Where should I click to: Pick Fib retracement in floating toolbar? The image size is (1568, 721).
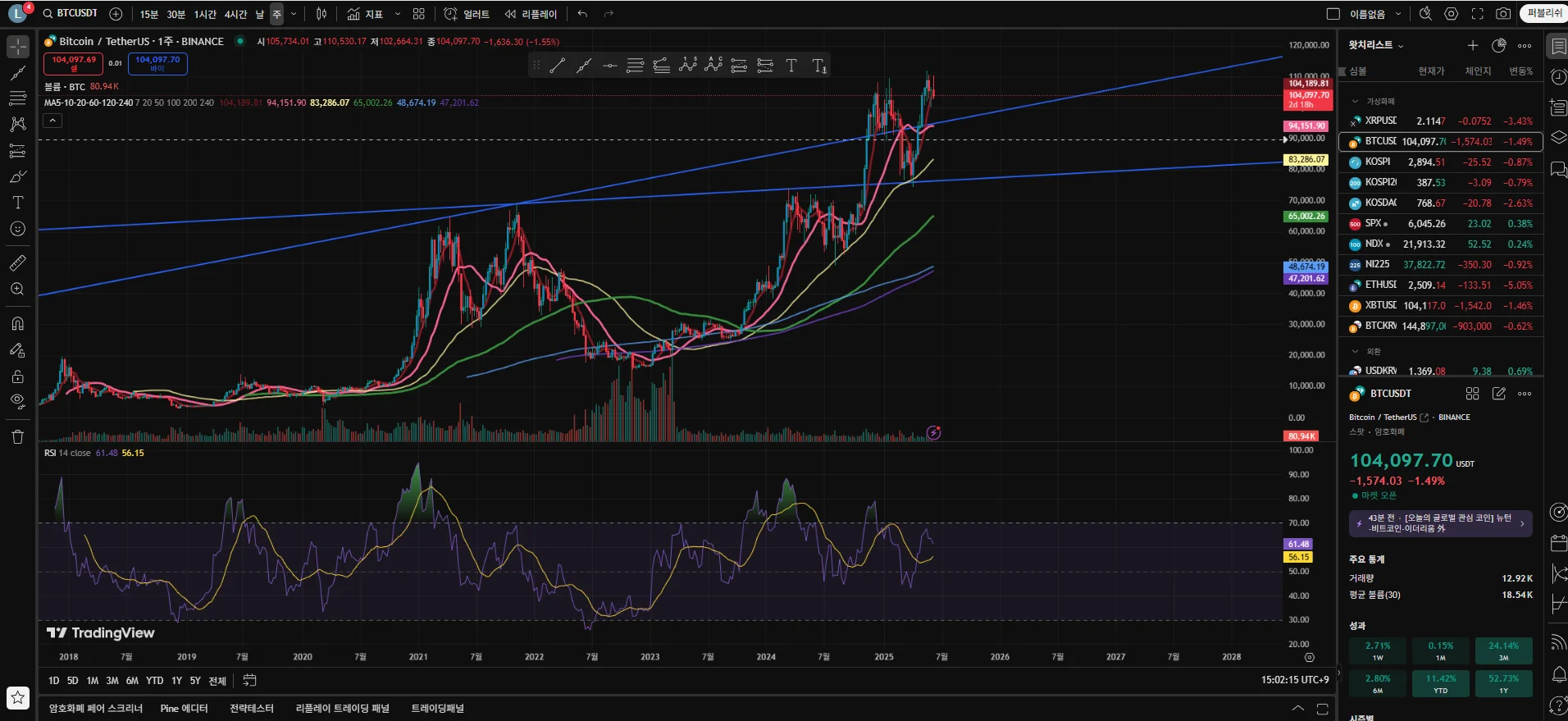[635, 66]
